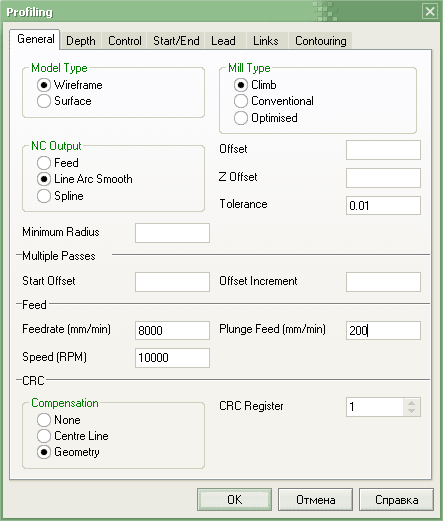Viewport: 443px width, 521px height.
Task: Focus the Start Offset field
Action: 172,282
